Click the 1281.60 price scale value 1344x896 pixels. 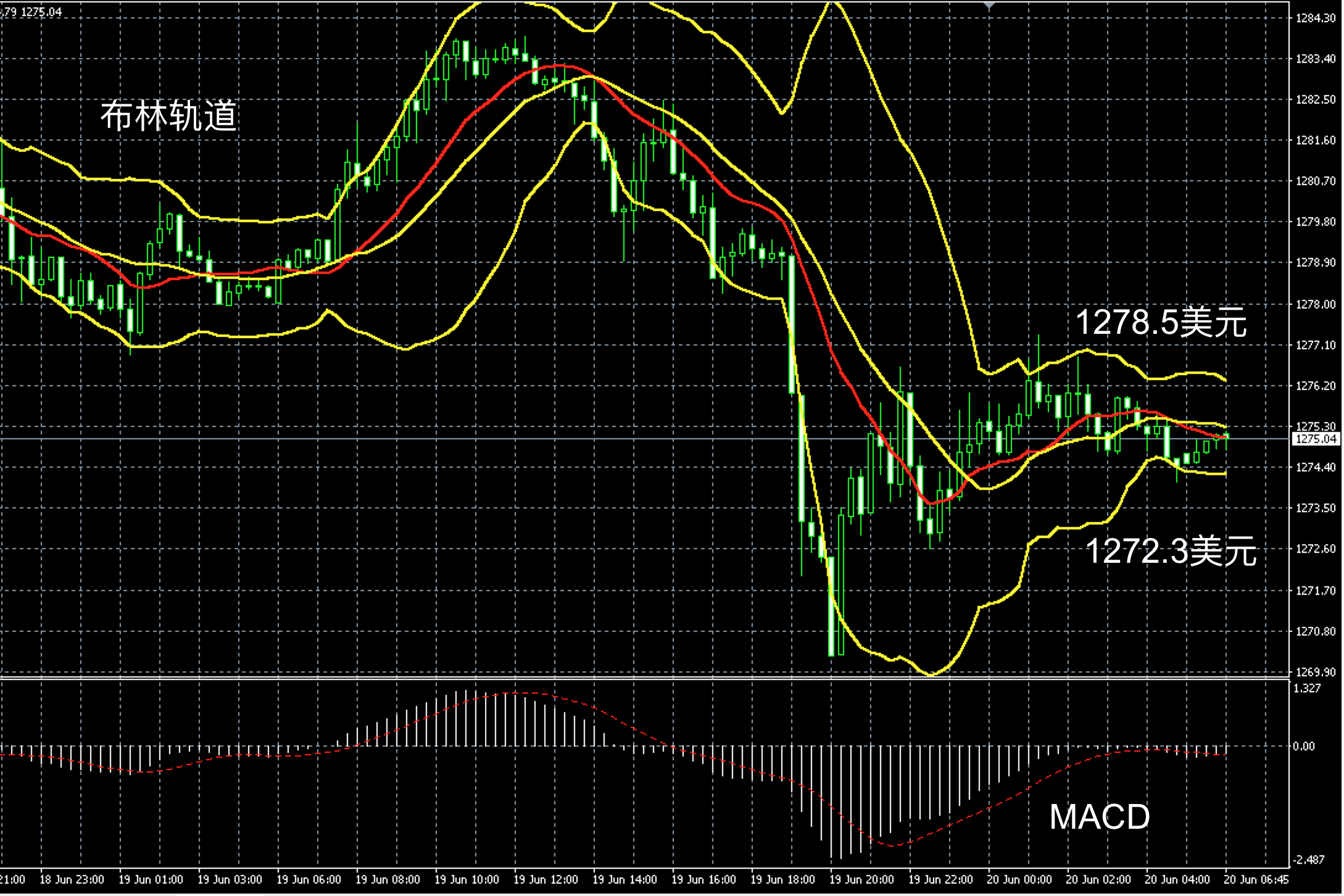tap(1315, 141)
